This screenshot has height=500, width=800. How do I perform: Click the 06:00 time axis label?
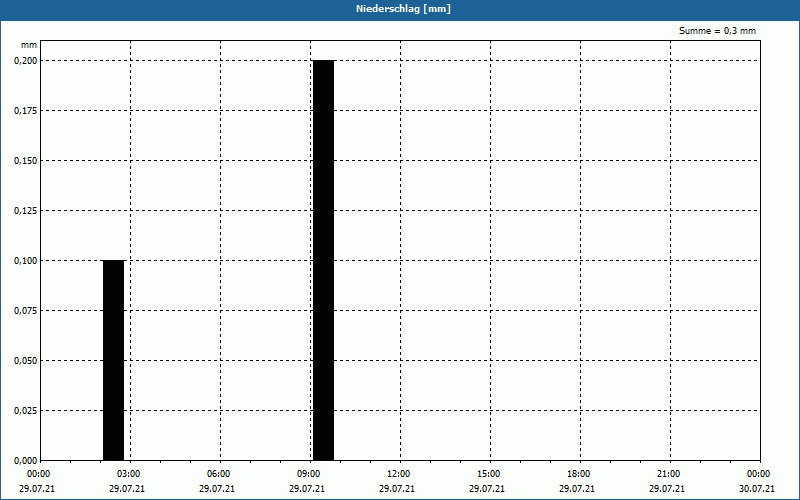[x=218, y=474]
